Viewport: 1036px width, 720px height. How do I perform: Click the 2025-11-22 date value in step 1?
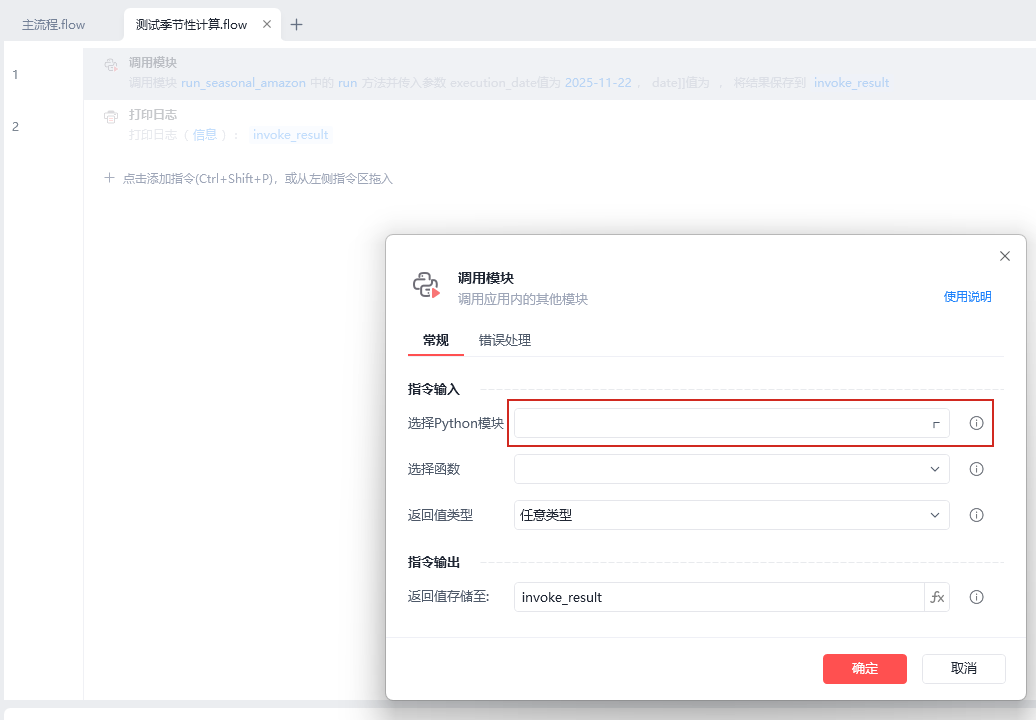click(x=598, y=83)
